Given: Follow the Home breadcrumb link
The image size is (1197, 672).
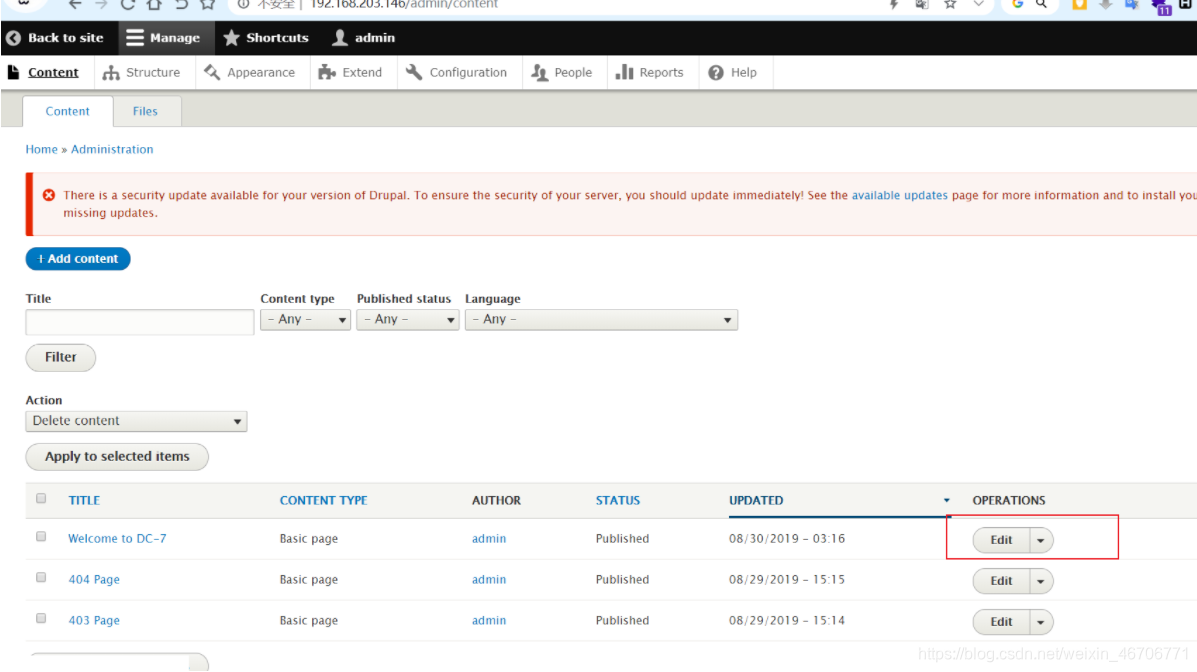Looking at the screenshot, I should click(41, 150).
